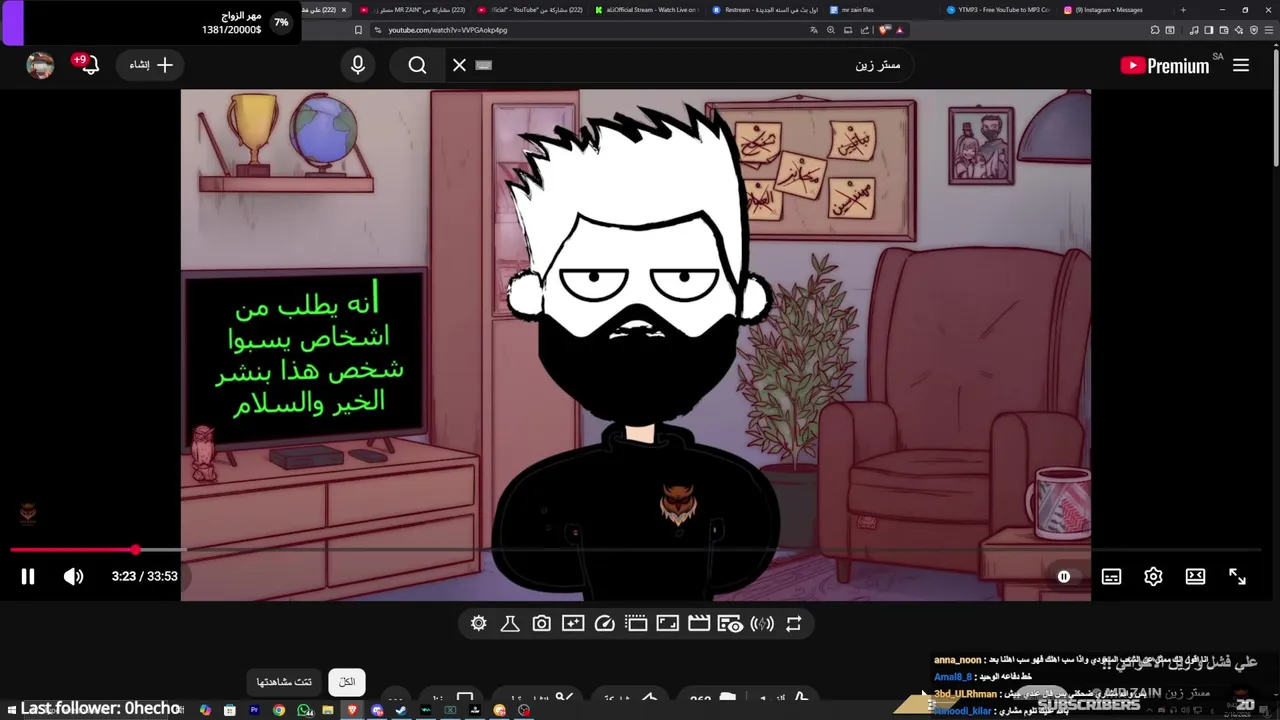Screen dimensions: 1280x720
Task: Open the on-screen keyboard icon in search
Action: point(484,65)
